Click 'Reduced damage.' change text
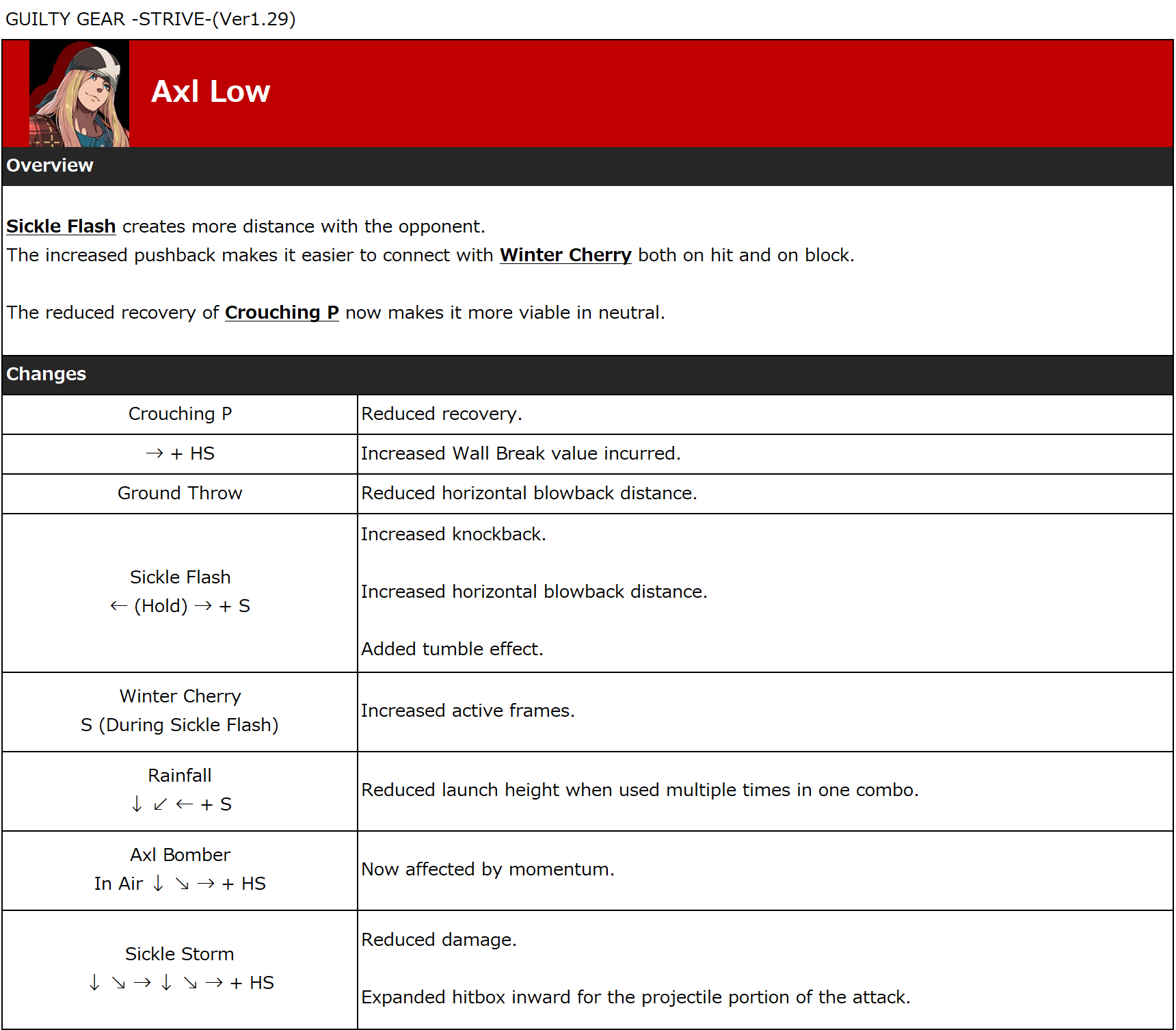Viewport: 1176px width, 1030px height. (439, 940)
